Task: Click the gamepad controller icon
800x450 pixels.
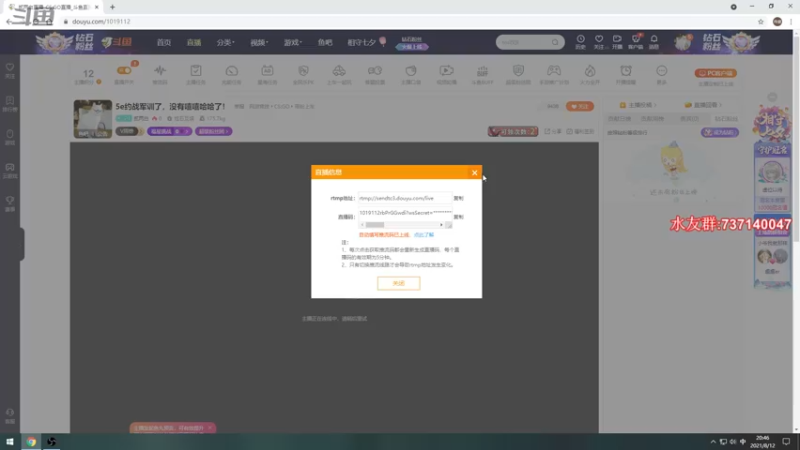Action: pos(554,70)
